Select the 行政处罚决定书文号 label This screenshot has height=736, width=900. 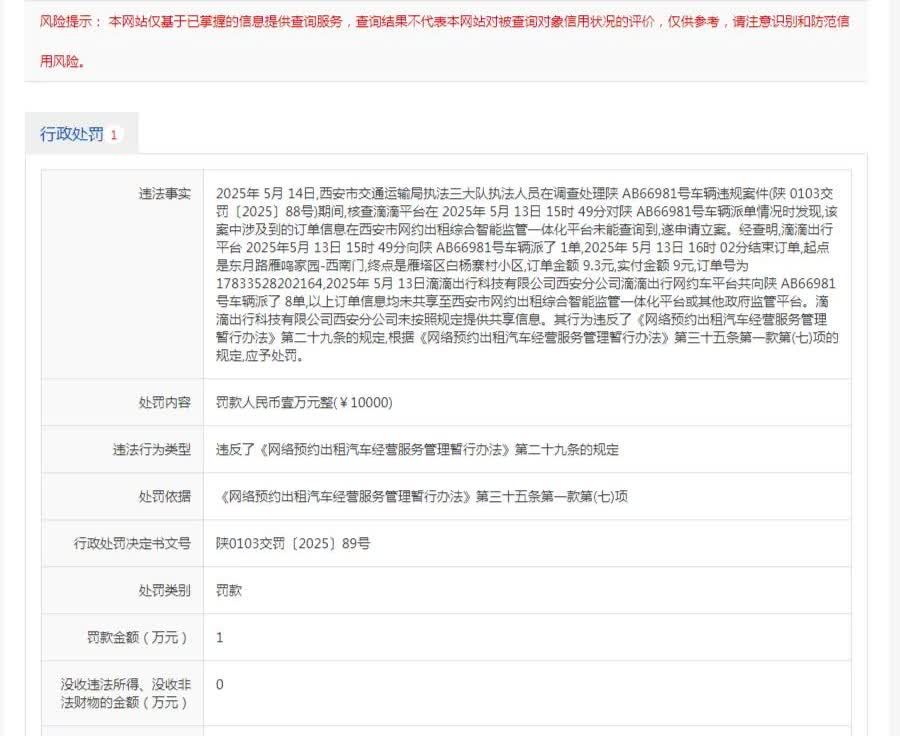132,543
